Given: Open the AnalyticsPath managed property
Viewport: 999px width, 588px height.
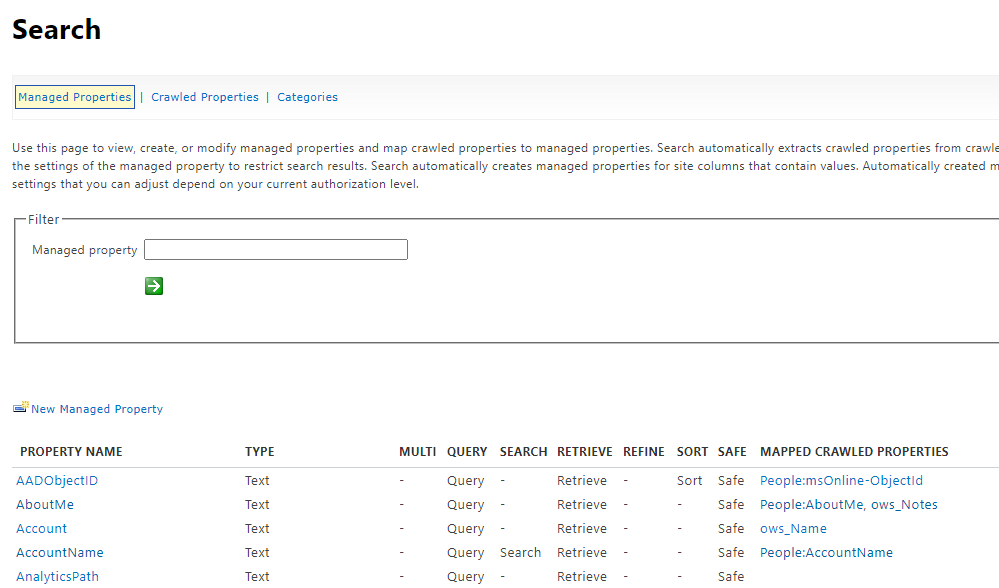Looking at the screenshot, I should pyautogui.click(x=57, y=576).
